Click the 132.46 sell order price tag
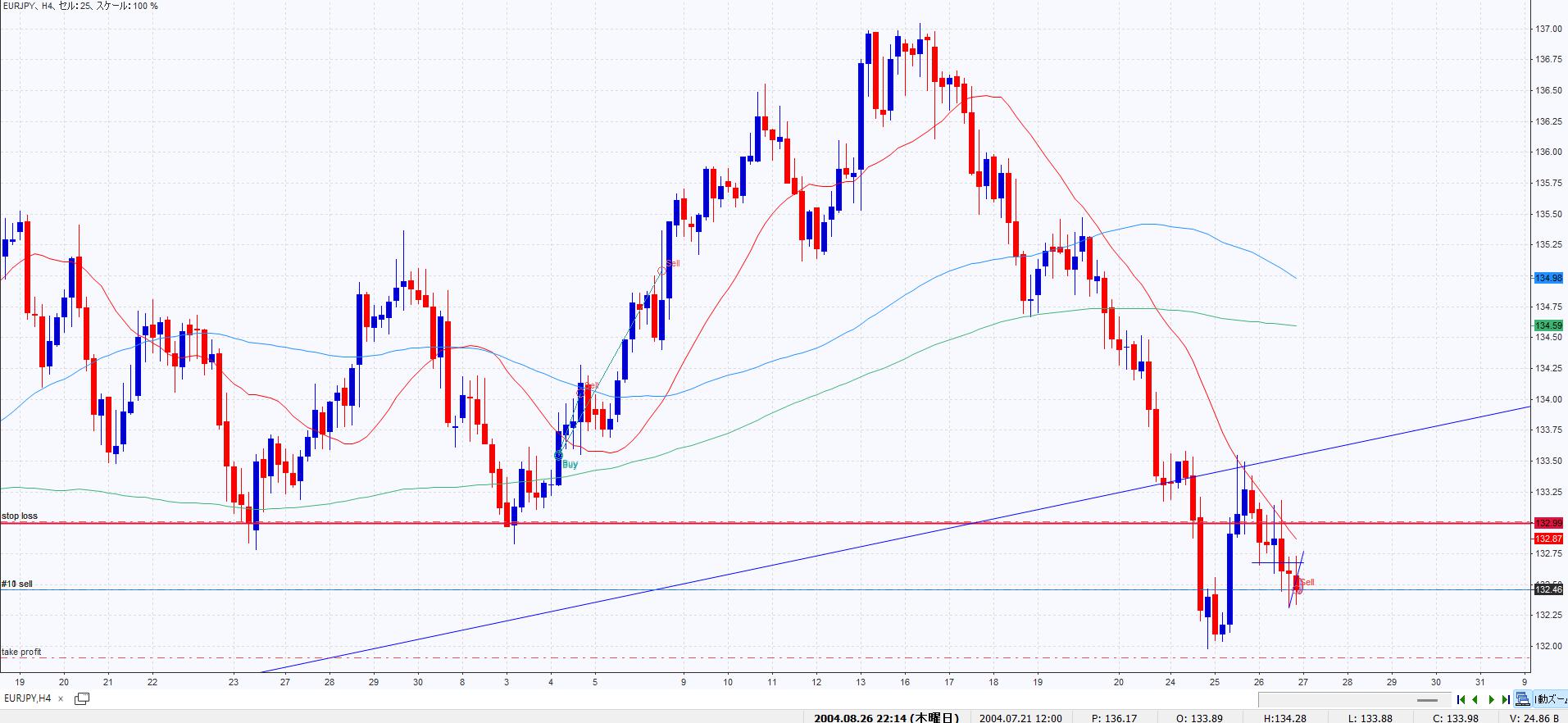The width and height of the screenshot is (1568, 723). (1548, 589)
